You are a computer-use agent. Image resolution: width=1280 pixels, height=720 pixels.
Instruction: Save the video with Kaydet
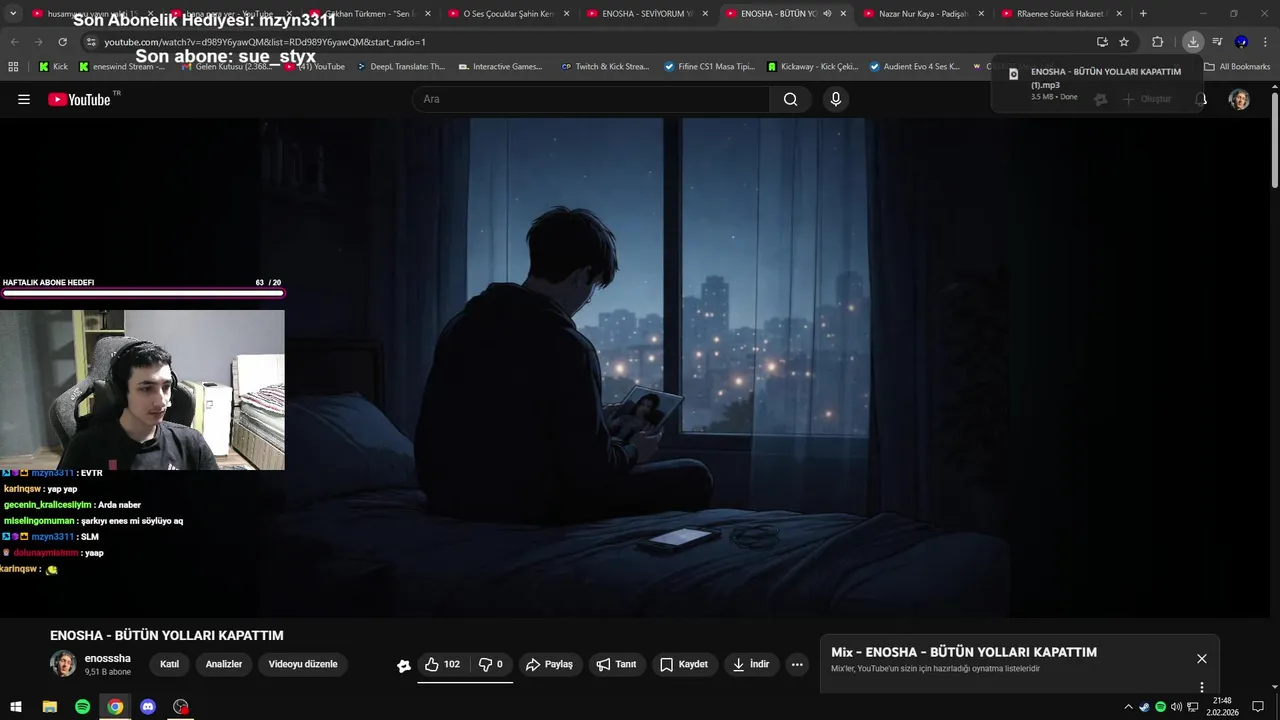(683, 664)
